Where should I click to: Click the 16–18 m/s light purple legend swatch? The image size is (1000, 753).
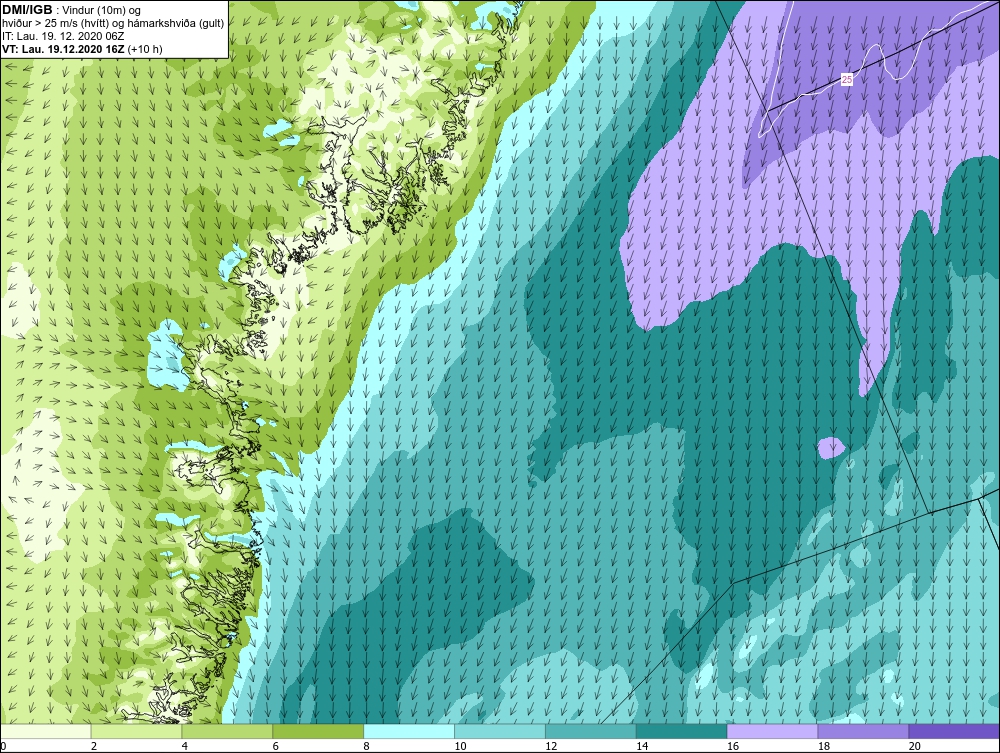click(x=772, y=731)
